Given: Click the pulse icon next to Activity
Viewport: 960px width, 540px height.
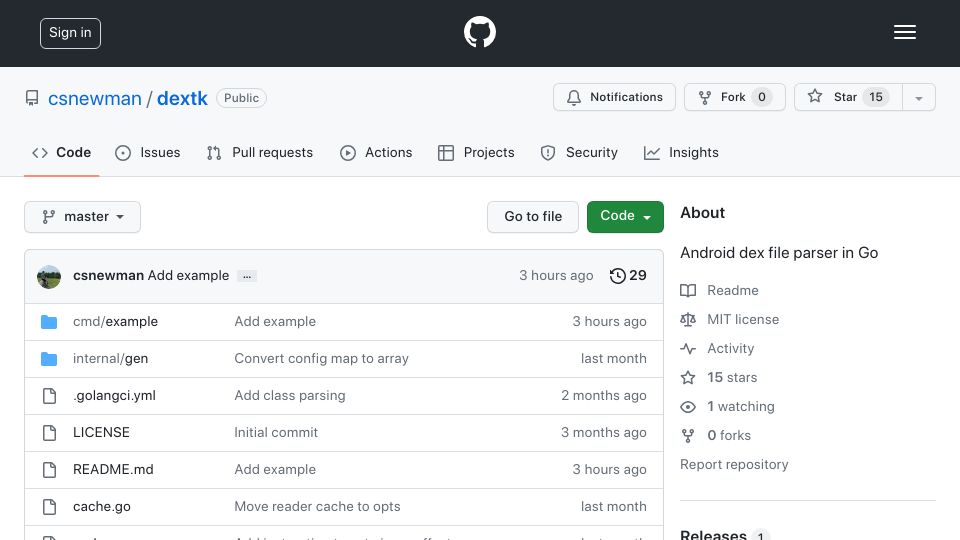Looking at the screenshot, I should pos(688,348).
